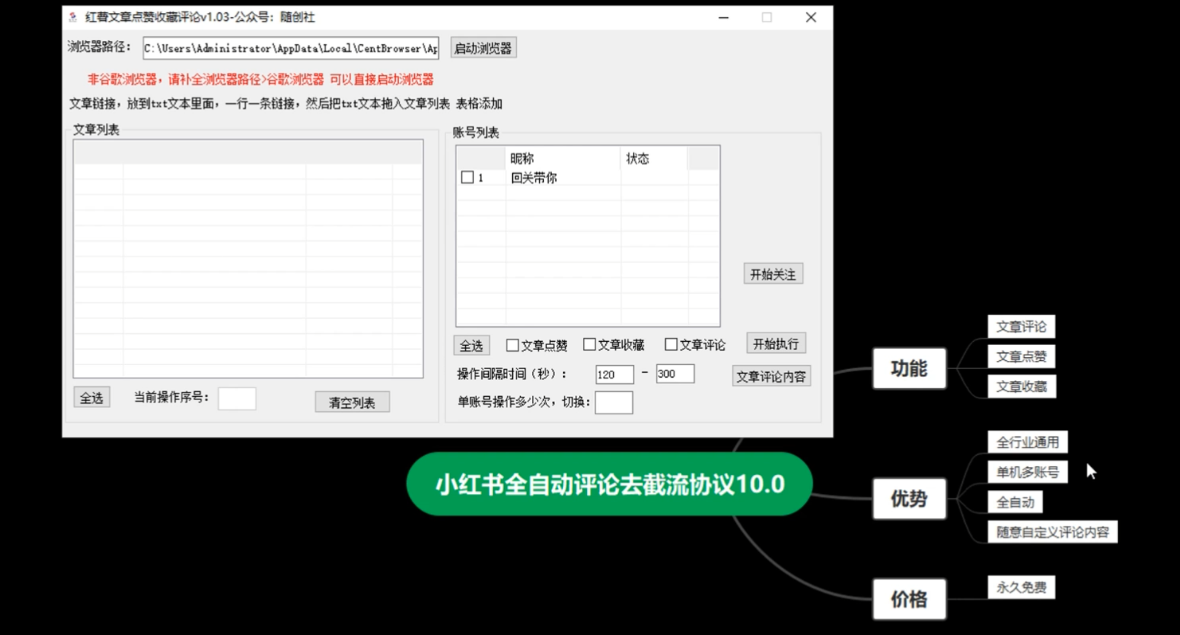The width and height of the screenshot is (1180, 635).
Task: Click the maximum interval field showing 300
Action: (x=675, y=374)
